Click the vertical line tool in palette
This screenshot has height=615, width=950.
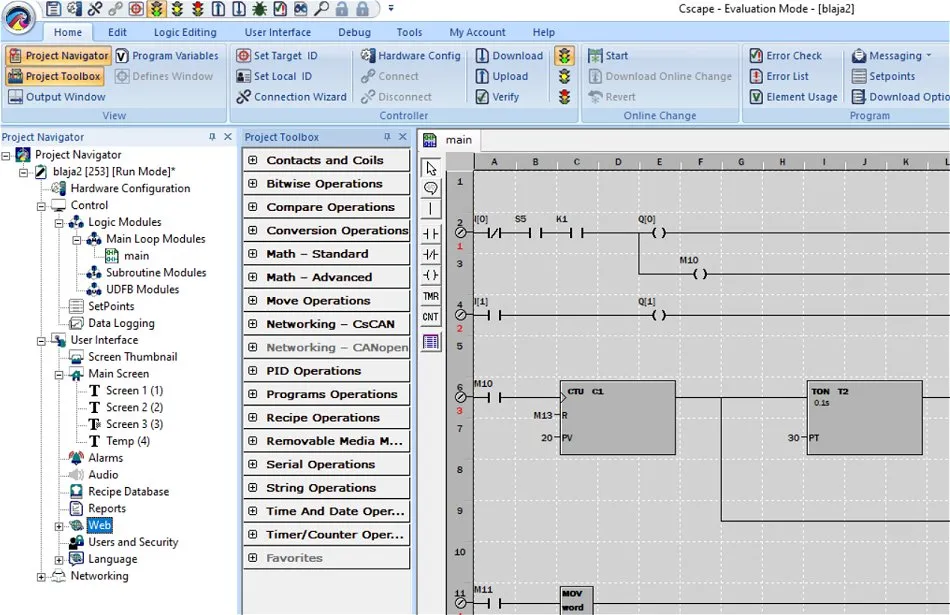431,210
